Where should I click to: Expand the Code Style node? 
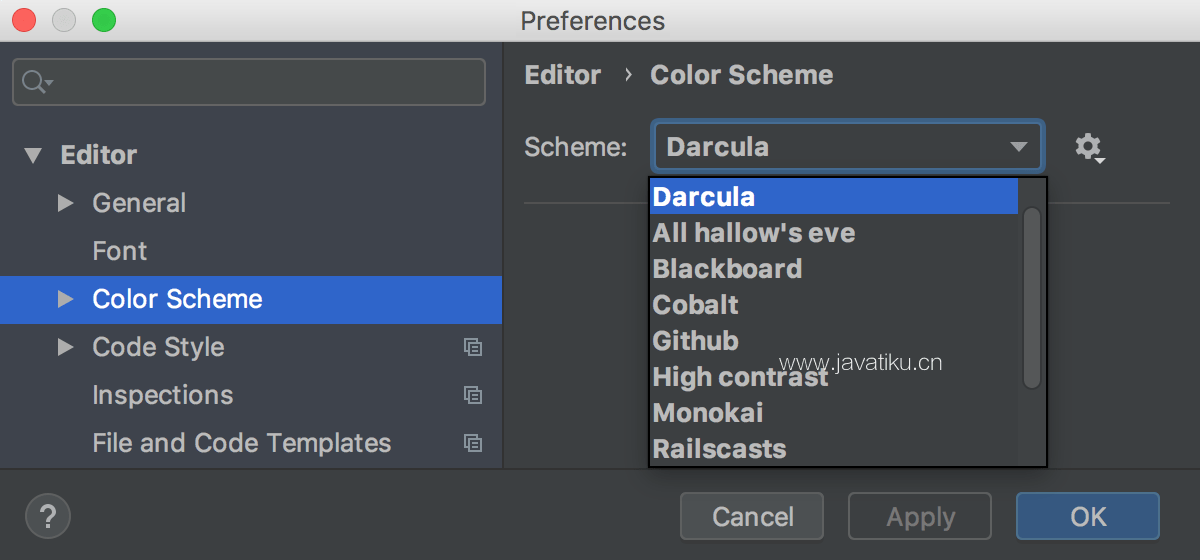point(66,347)
